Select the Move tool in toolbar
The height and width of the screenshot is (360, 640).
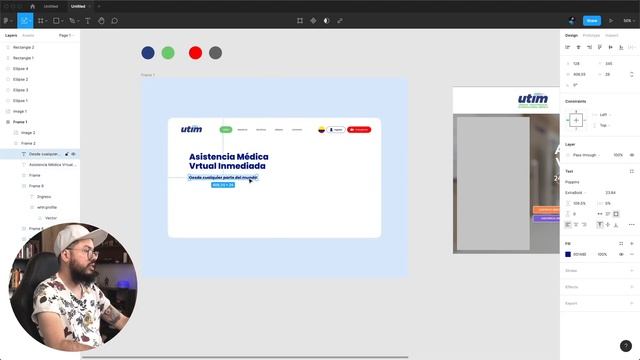point(24,20)
